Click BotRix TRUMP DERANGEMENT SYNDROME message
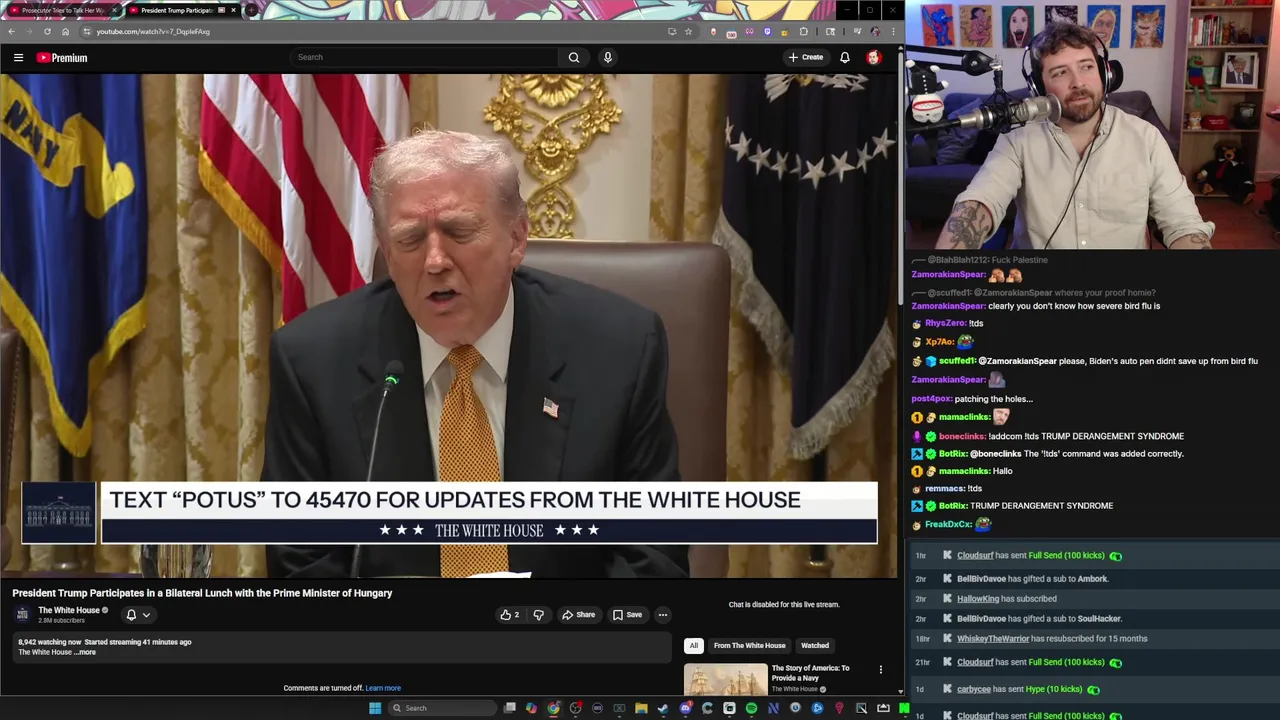 click(x=1012, y=506)
